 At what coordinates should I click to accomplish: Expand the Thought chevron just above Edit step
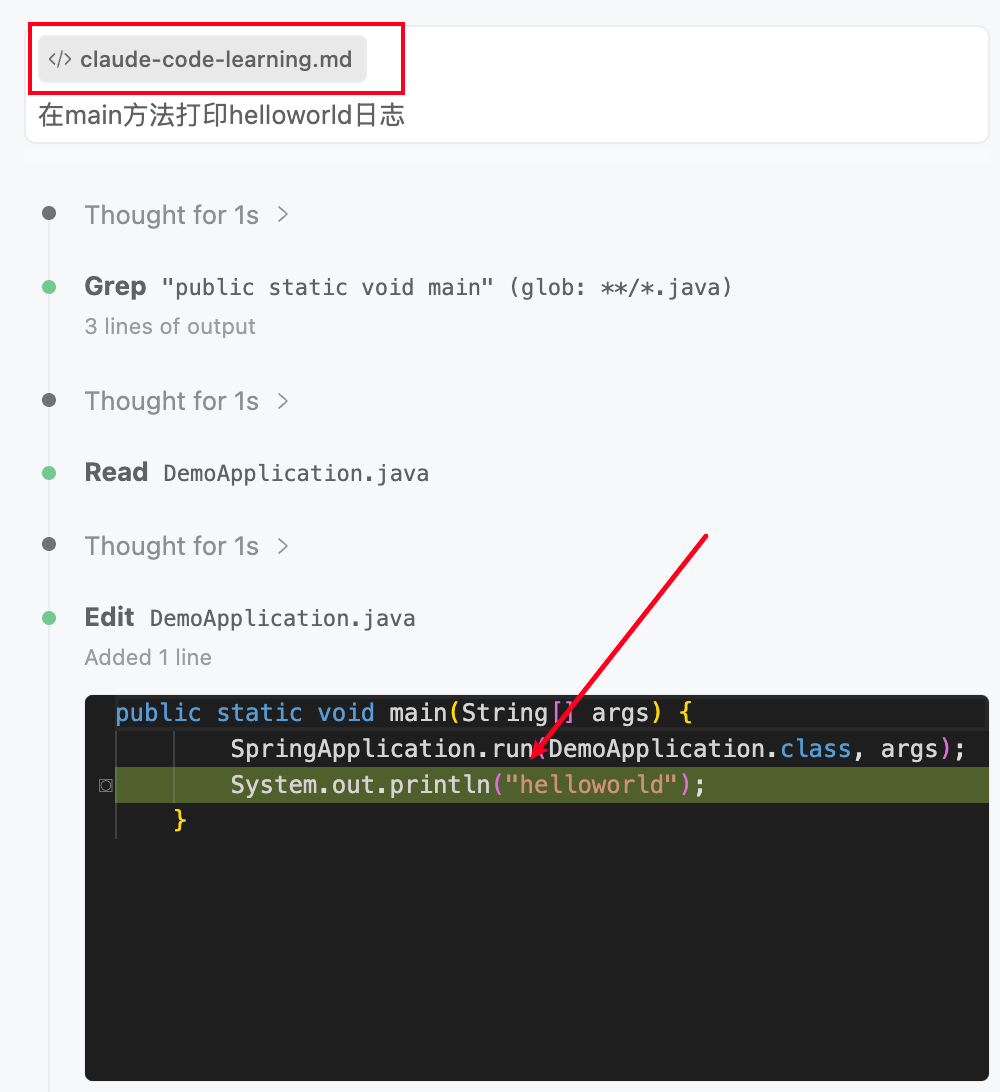(283, 546)
